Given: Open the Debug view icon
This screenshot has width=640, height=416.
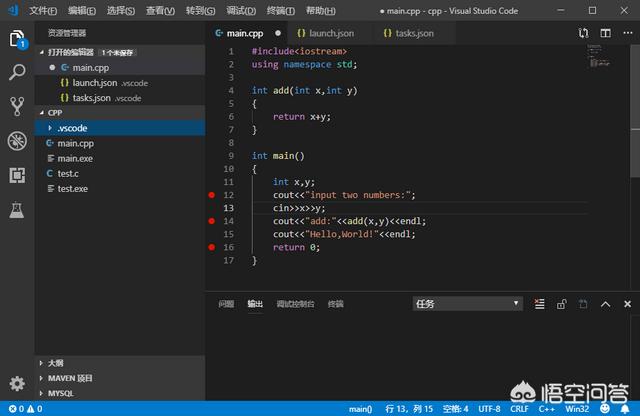Looking at the screenshot, I should point(17,141).
